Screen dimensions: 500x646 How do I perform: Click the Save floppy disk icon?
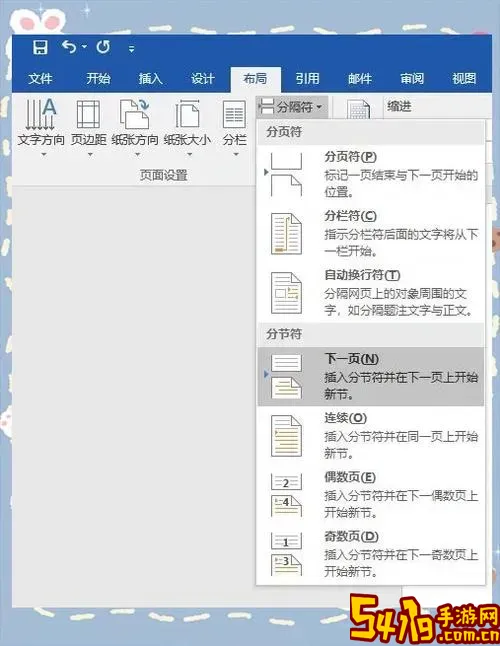point(40,47)
